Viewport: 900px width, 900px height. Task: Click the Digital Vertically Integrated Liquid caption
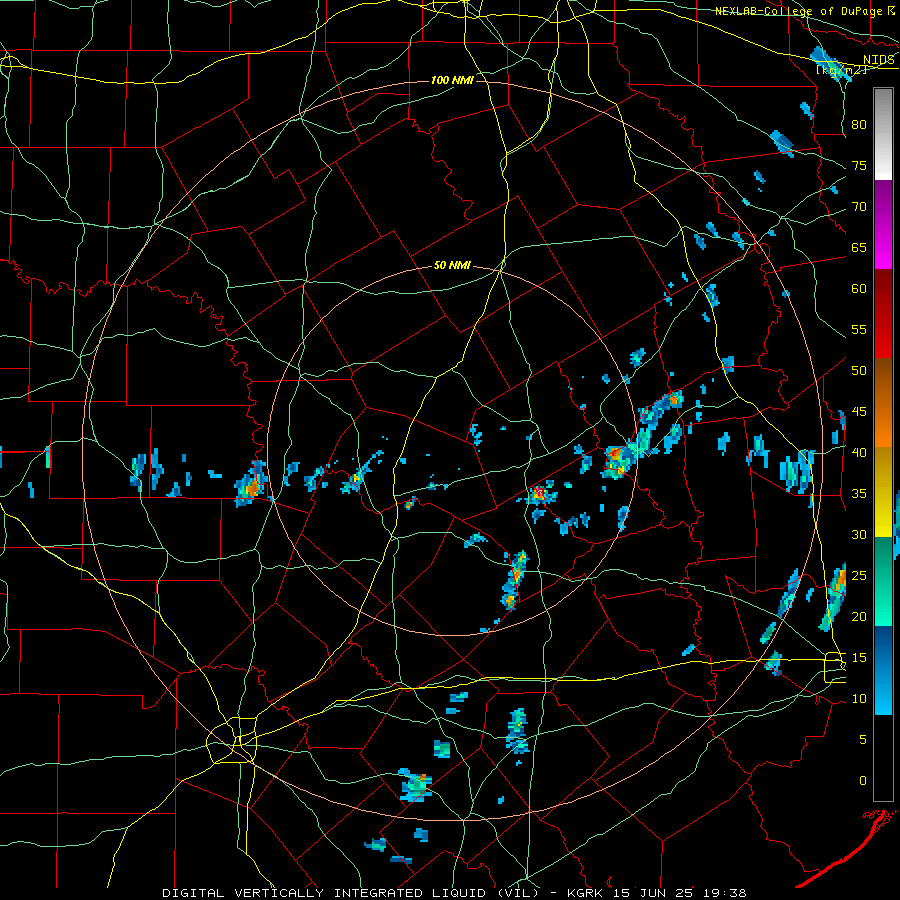tap(351, 893)
